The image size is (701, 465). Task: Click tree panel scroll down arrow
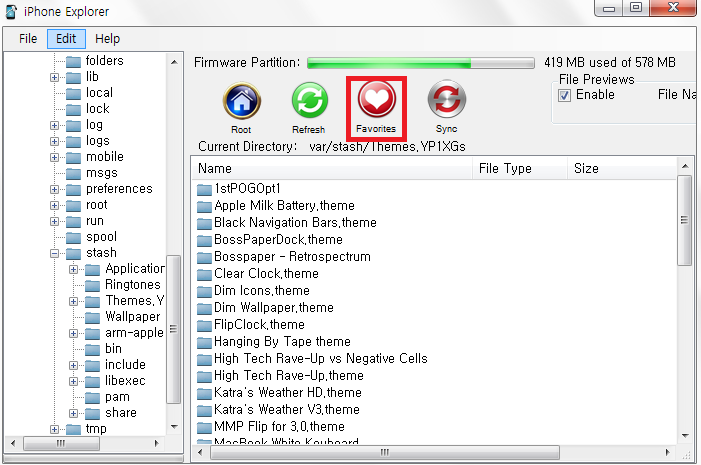(x=174, y=427)
